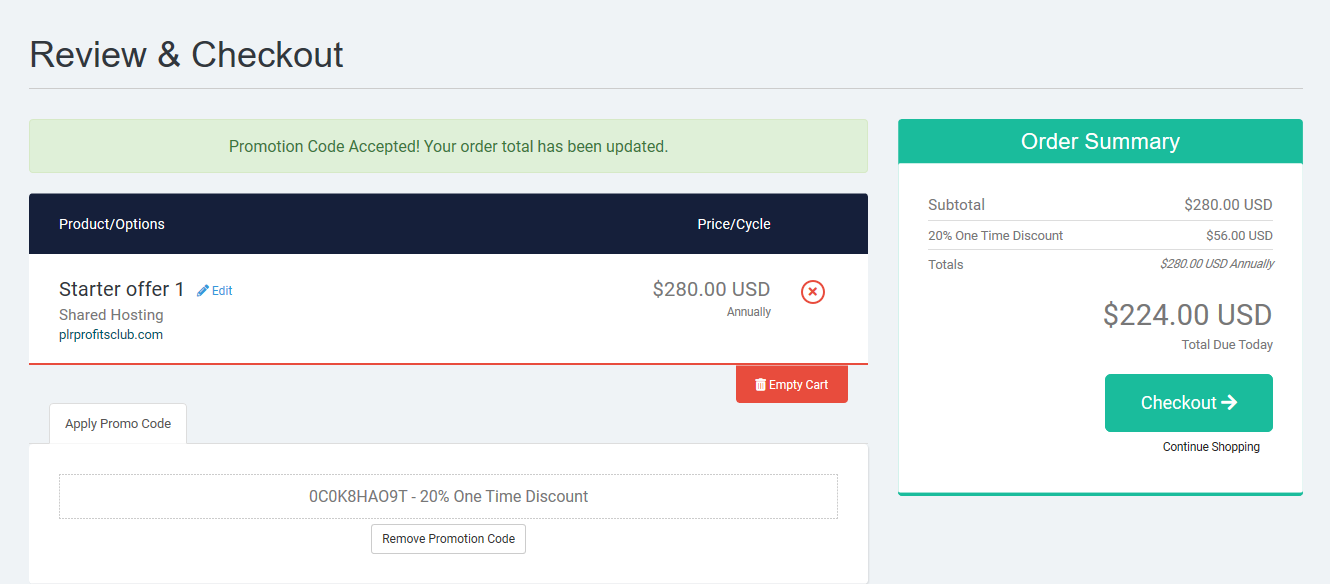Click the Price/Cycle column header
Screen dimensions: 1330x584
pos(734,224)
